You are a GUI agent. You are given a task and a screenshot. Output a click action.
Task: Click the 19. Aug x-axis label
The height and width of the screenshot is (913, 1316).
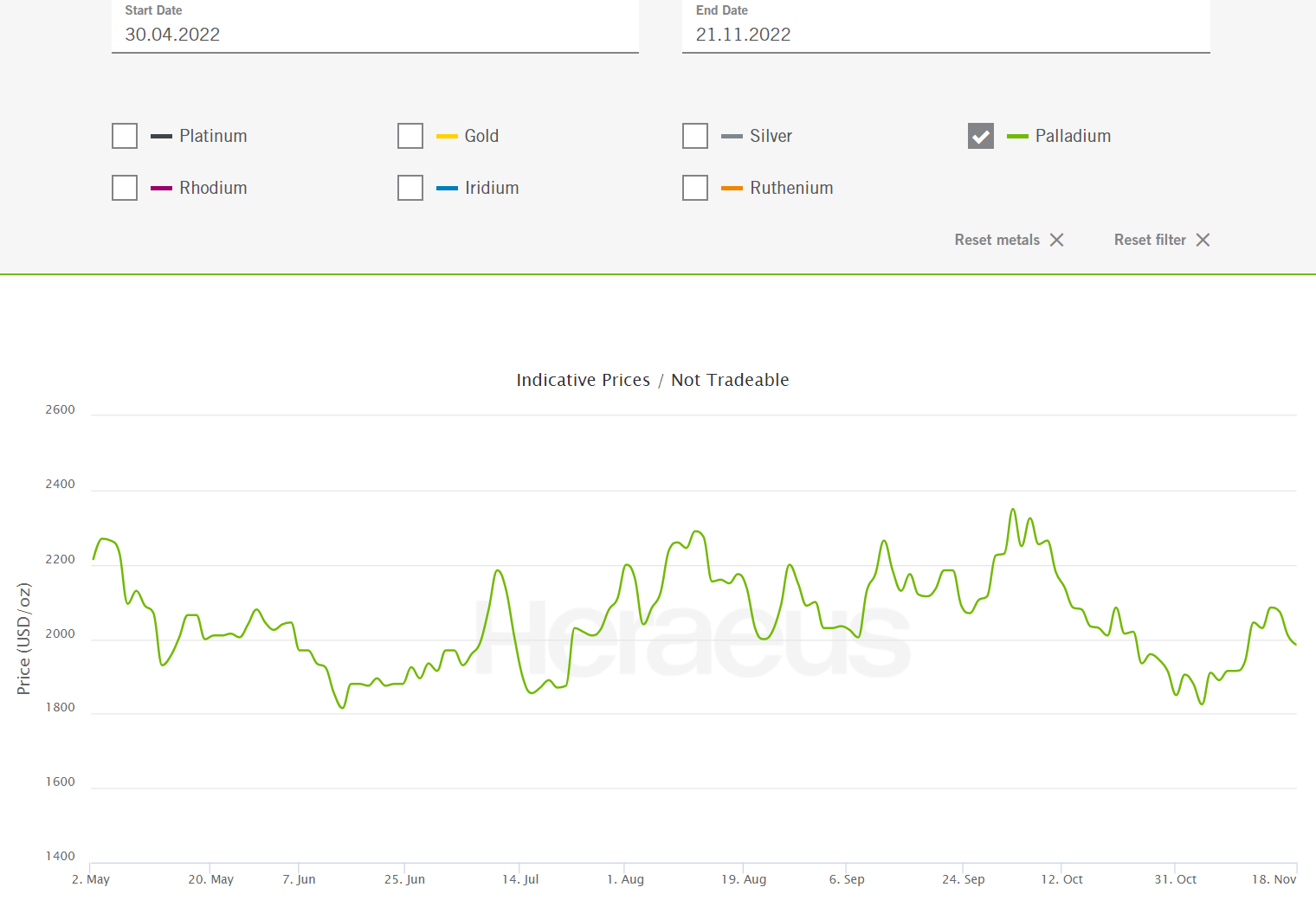pyautogui.click(x=744, y=879)
